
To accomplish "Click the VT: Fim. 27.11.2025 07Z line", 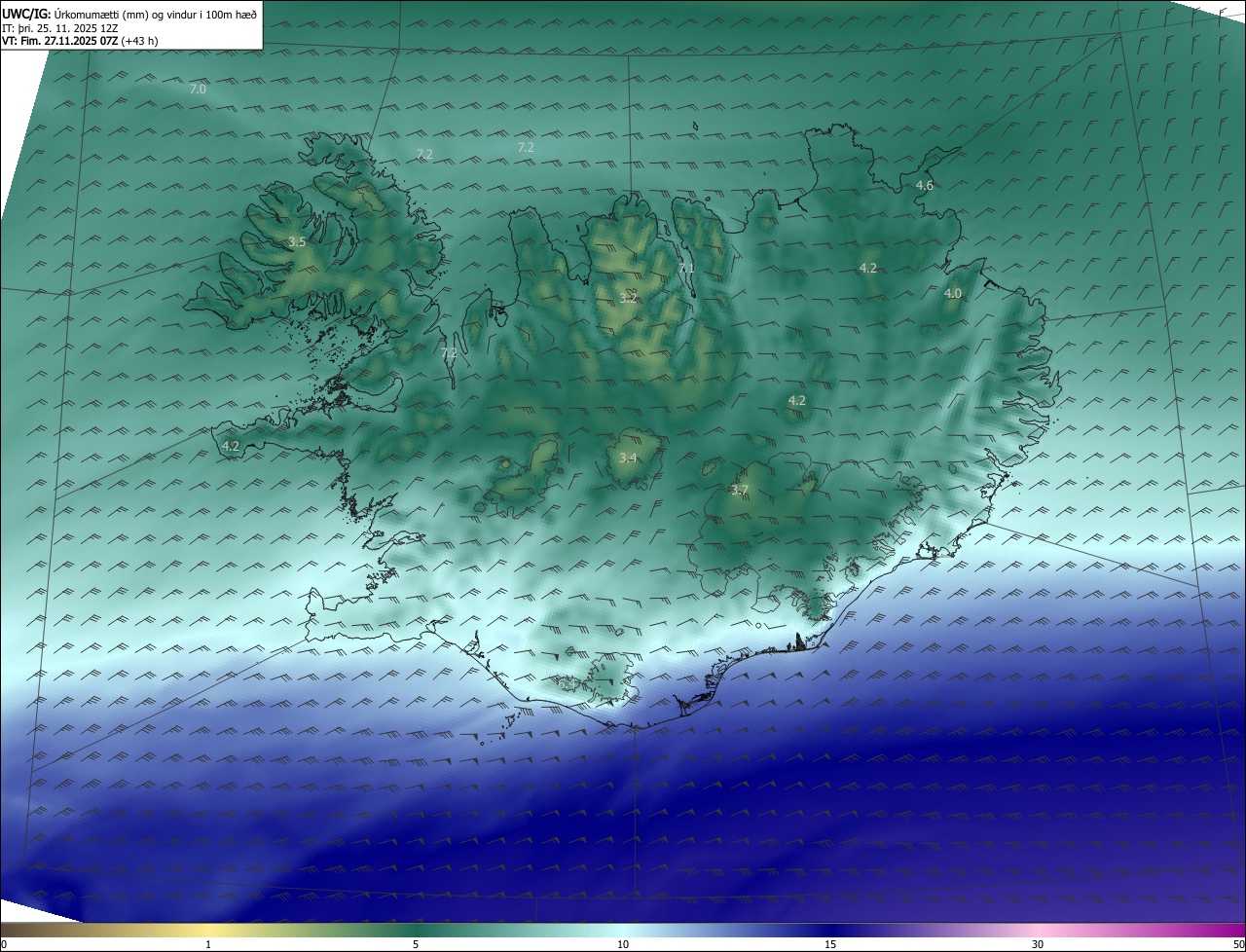I will point(80,41).
